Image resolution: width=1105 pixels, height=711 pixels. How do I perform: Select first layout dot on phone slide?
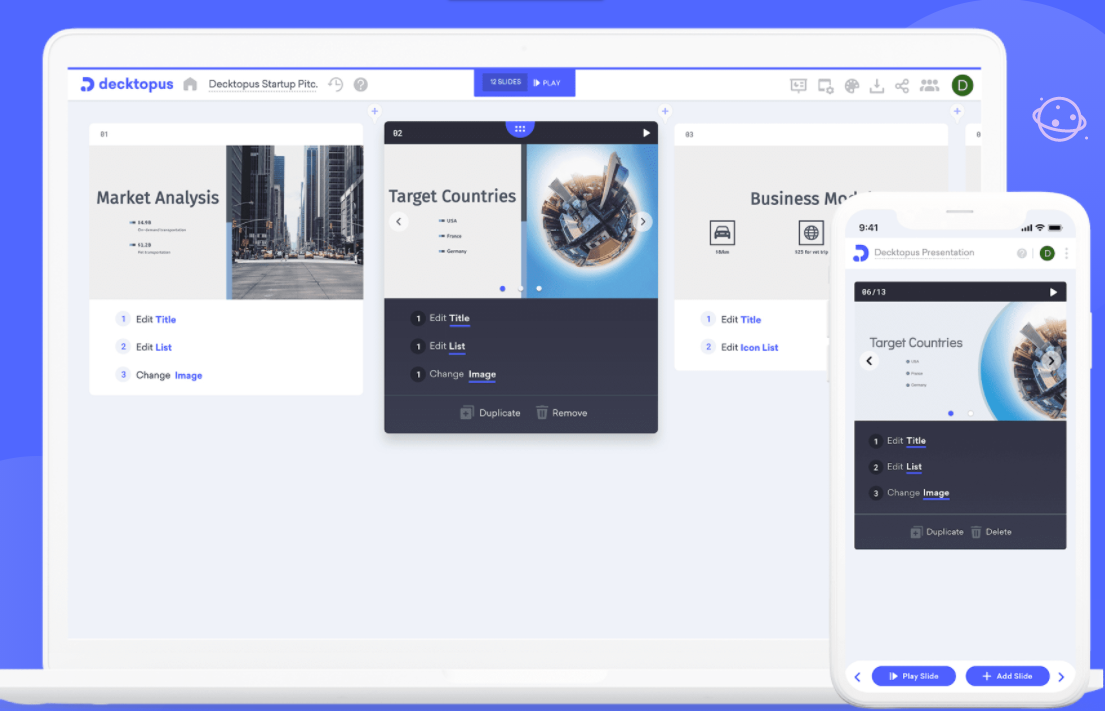[951, 414]
